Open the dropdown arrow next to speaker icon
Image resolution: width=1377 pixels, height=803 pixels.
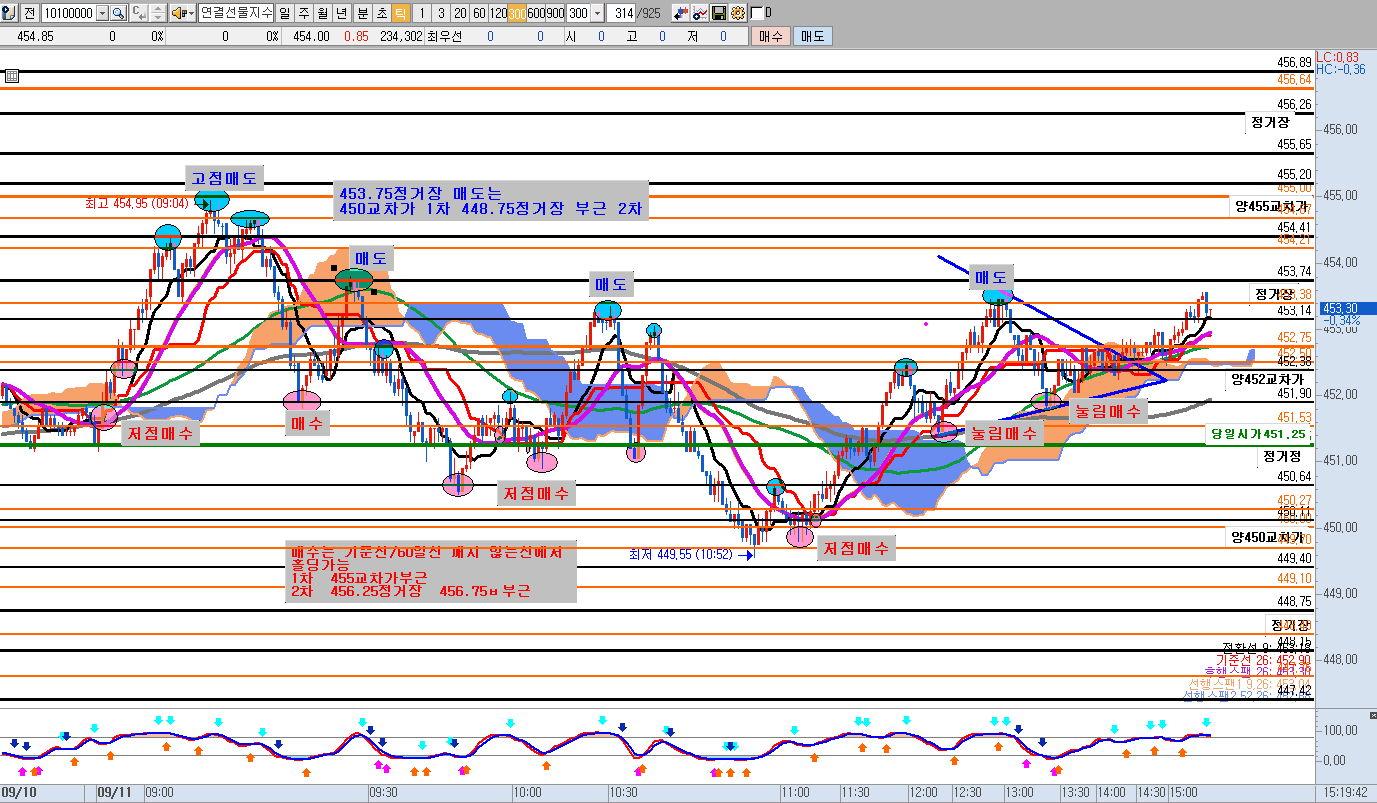(191, 13)
